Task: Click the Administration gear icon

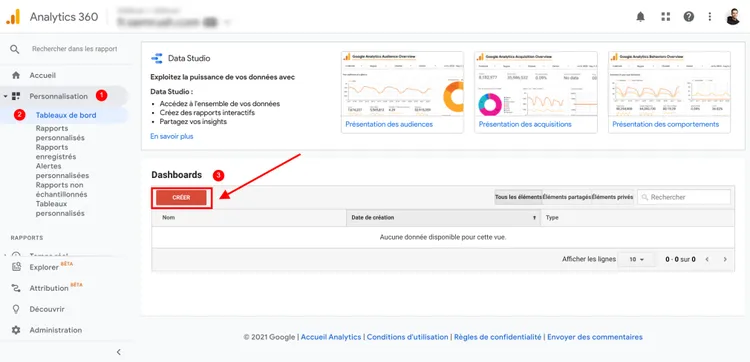Action: 16,330
